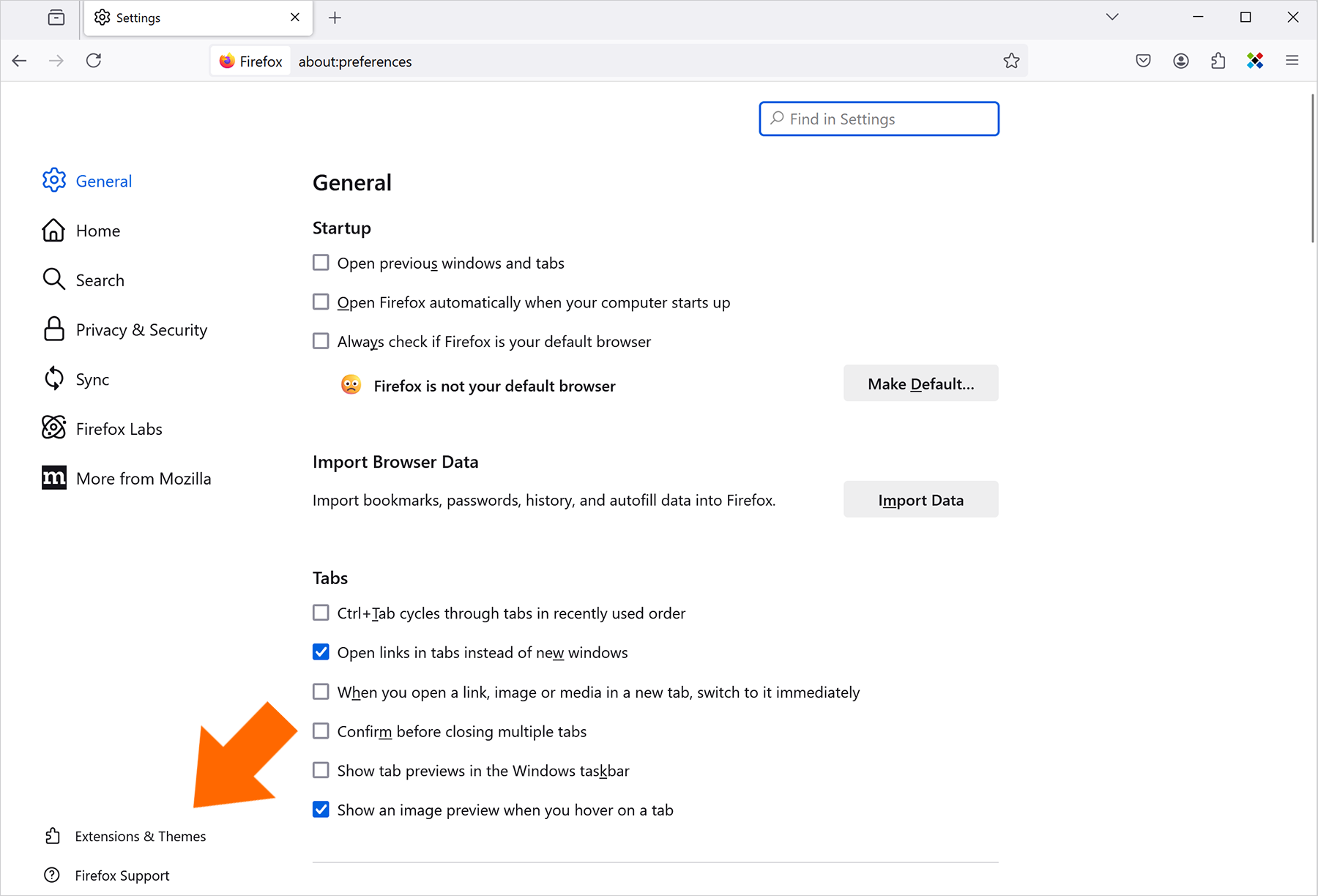The width and height of the screenshot is (1318, 896).
Task: Expand the list all tabs chevron
Action: click(x=1112, y=17)
